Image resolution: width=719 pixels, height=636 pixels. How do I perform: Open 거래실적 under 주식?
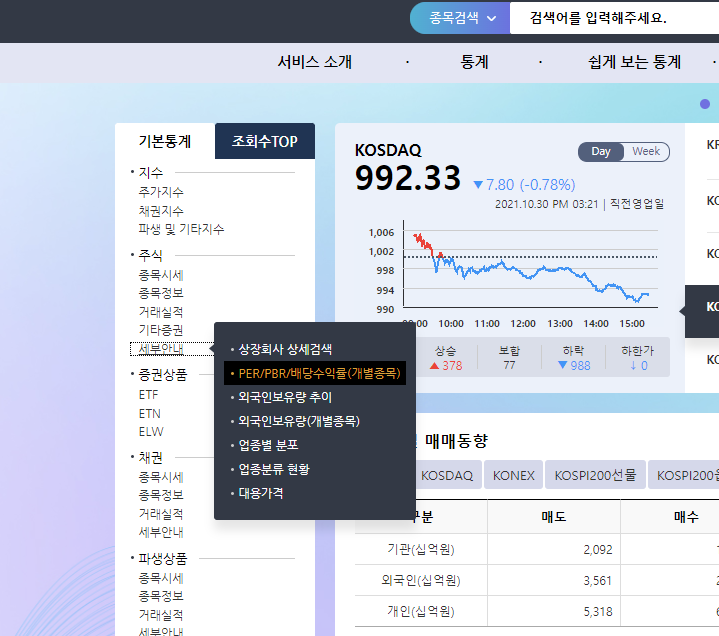coord(161,312)
